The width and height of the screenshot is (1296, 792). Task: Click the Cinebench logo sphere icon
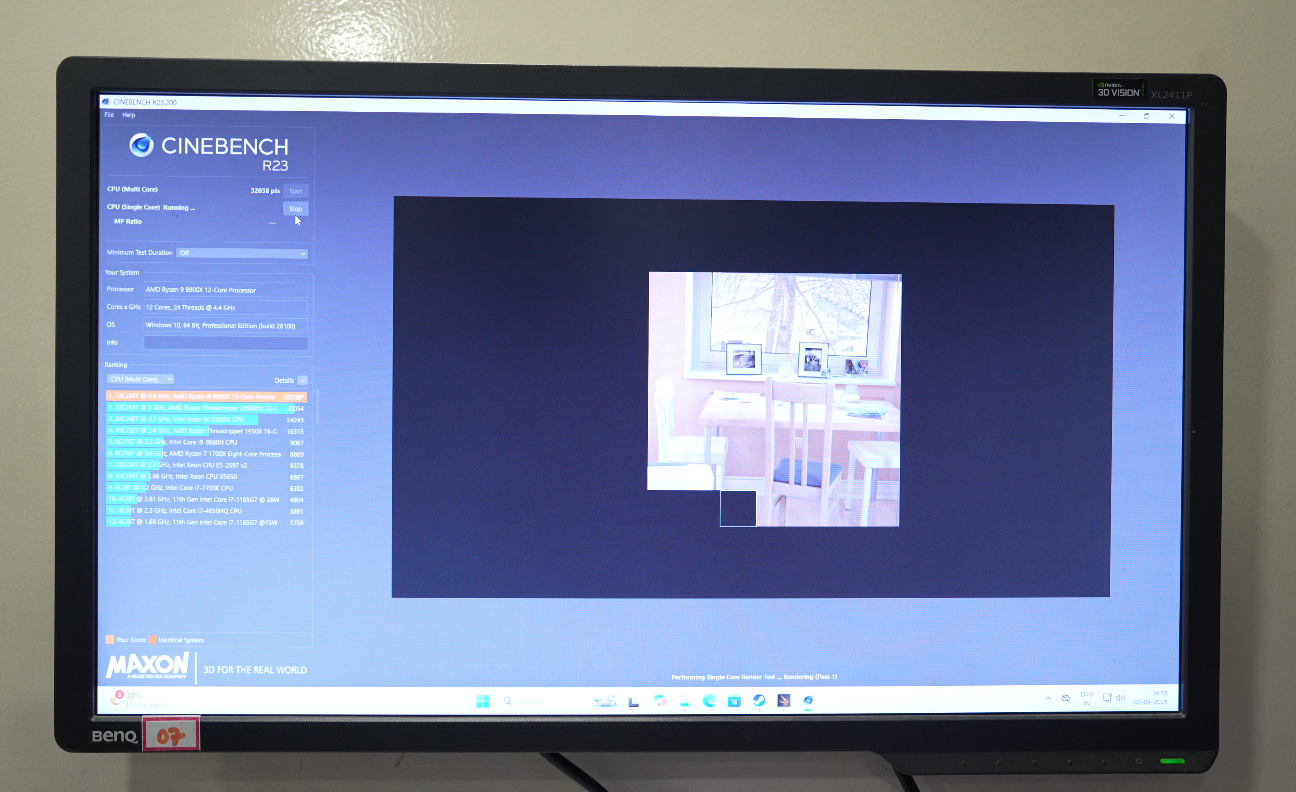[142, 145]
